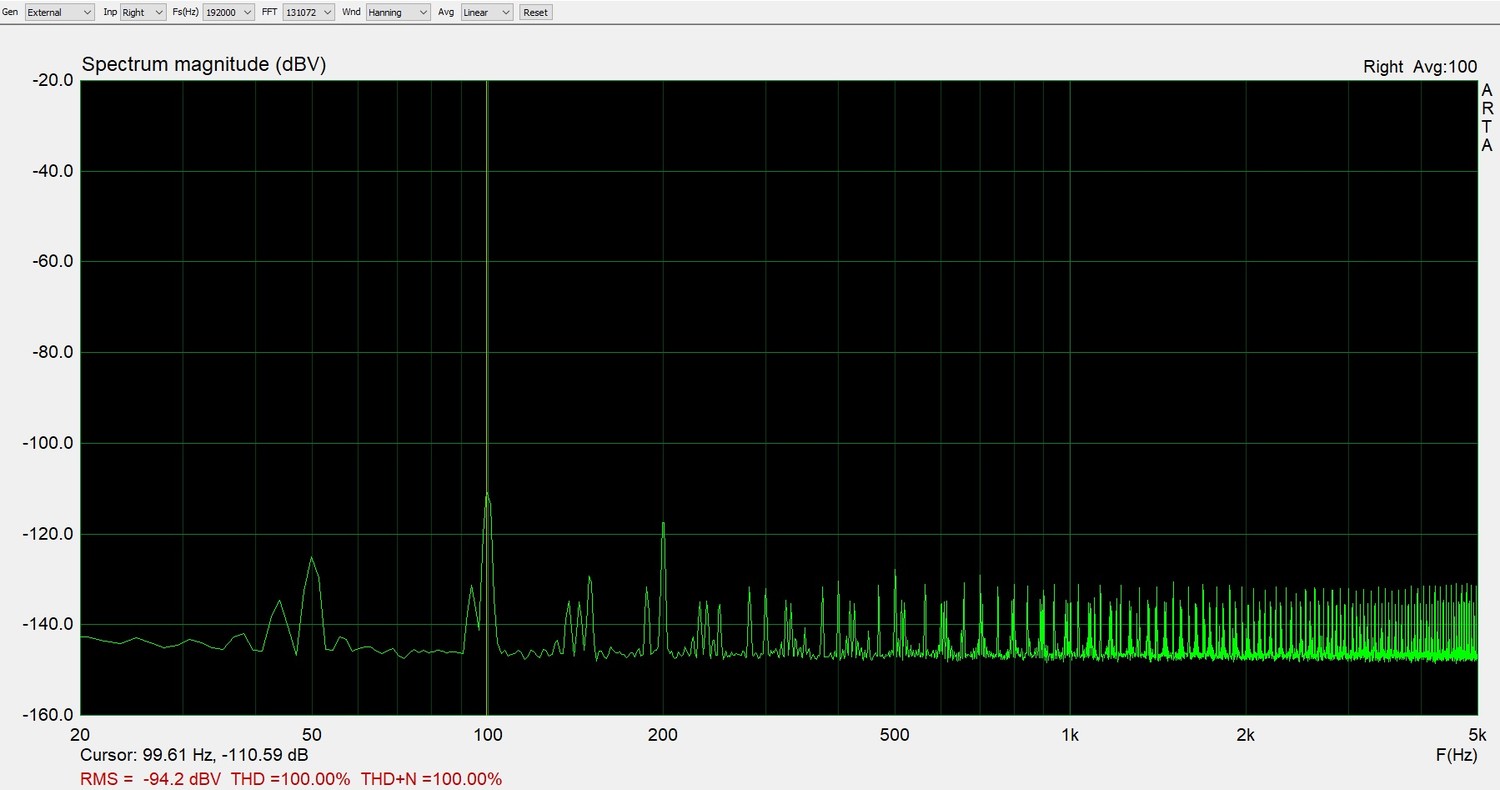This screenshot has height=790, width=1500.
Task: Open the Inp channel dropdown showing Right
Action: point(143,12)
